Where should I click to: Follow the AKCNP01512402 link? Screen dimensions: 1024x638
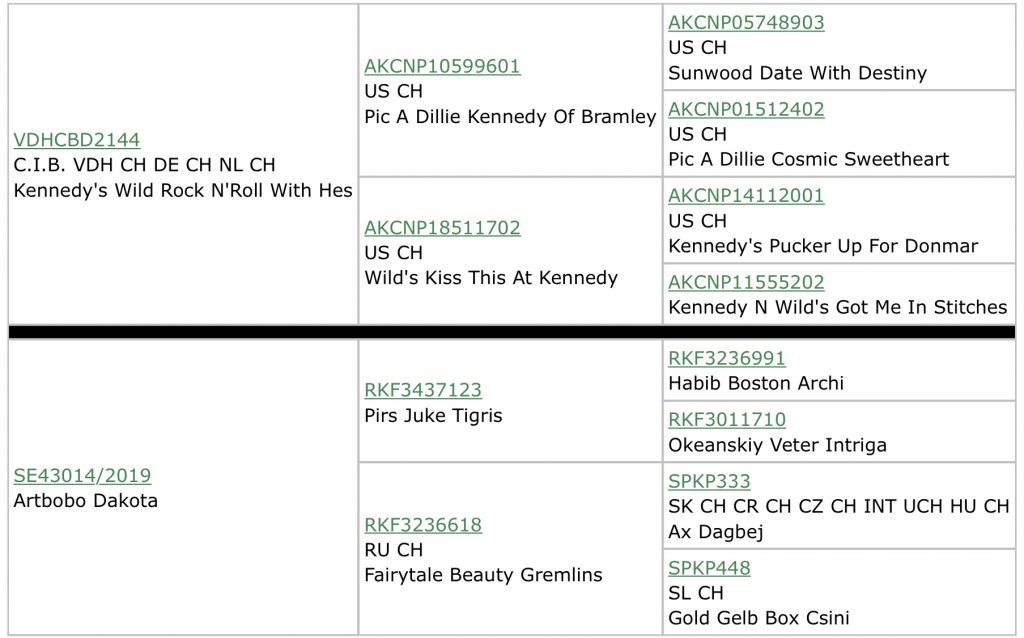(x=746, y=109)
